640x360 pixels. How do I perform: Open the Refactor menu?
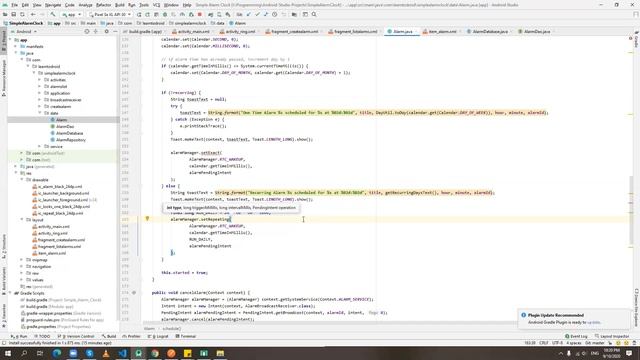[x=103, y=5]
